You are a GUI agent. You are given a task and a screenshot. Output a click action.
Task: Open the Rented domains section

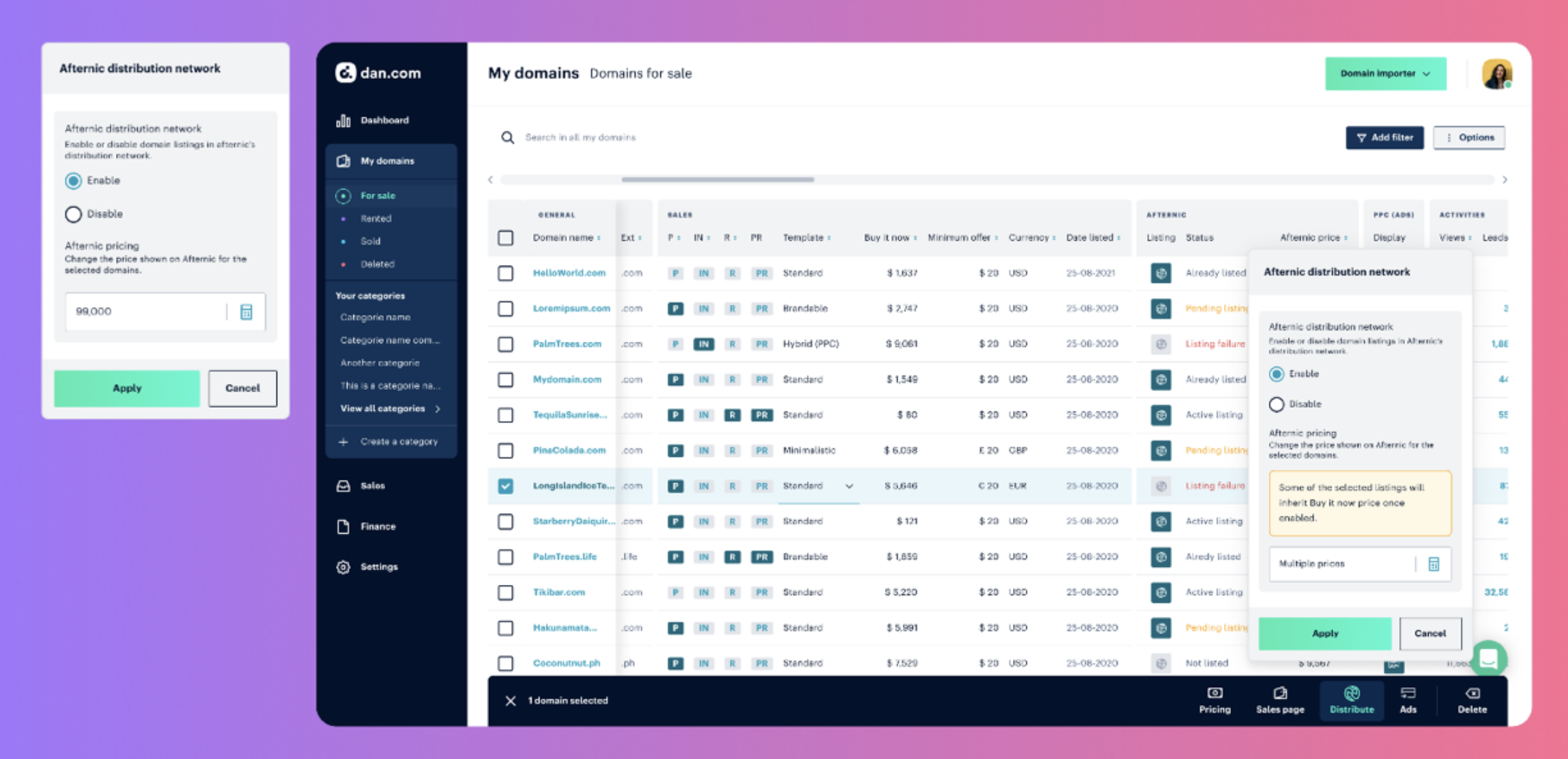tap(375, 219)
